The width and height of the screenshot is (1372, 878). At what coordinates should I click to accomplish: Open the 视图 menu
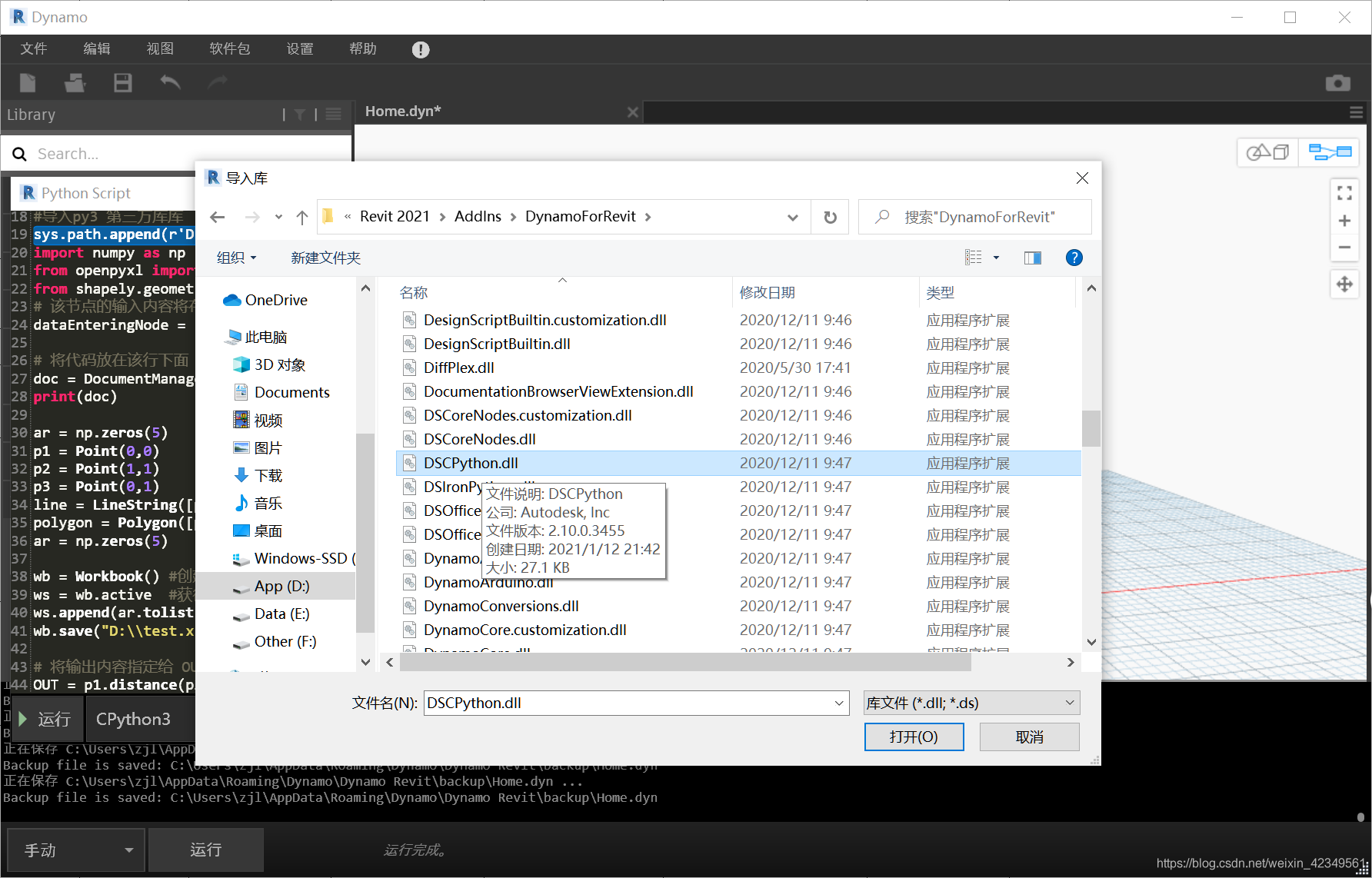[x=160, y=48]
